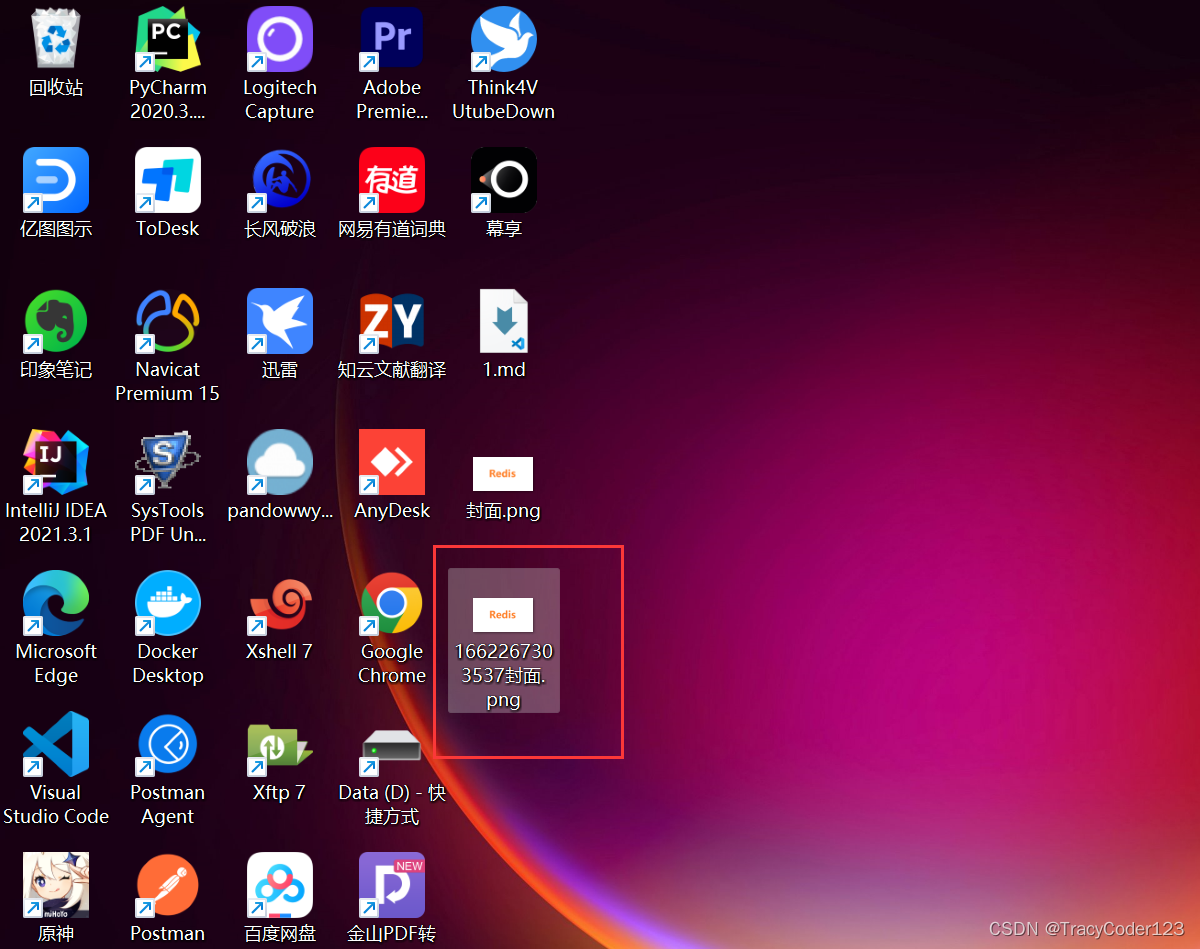Select the Docker Desktop whale icon
The width and height of the screenshot is (1200, 949).
[168, 604]
